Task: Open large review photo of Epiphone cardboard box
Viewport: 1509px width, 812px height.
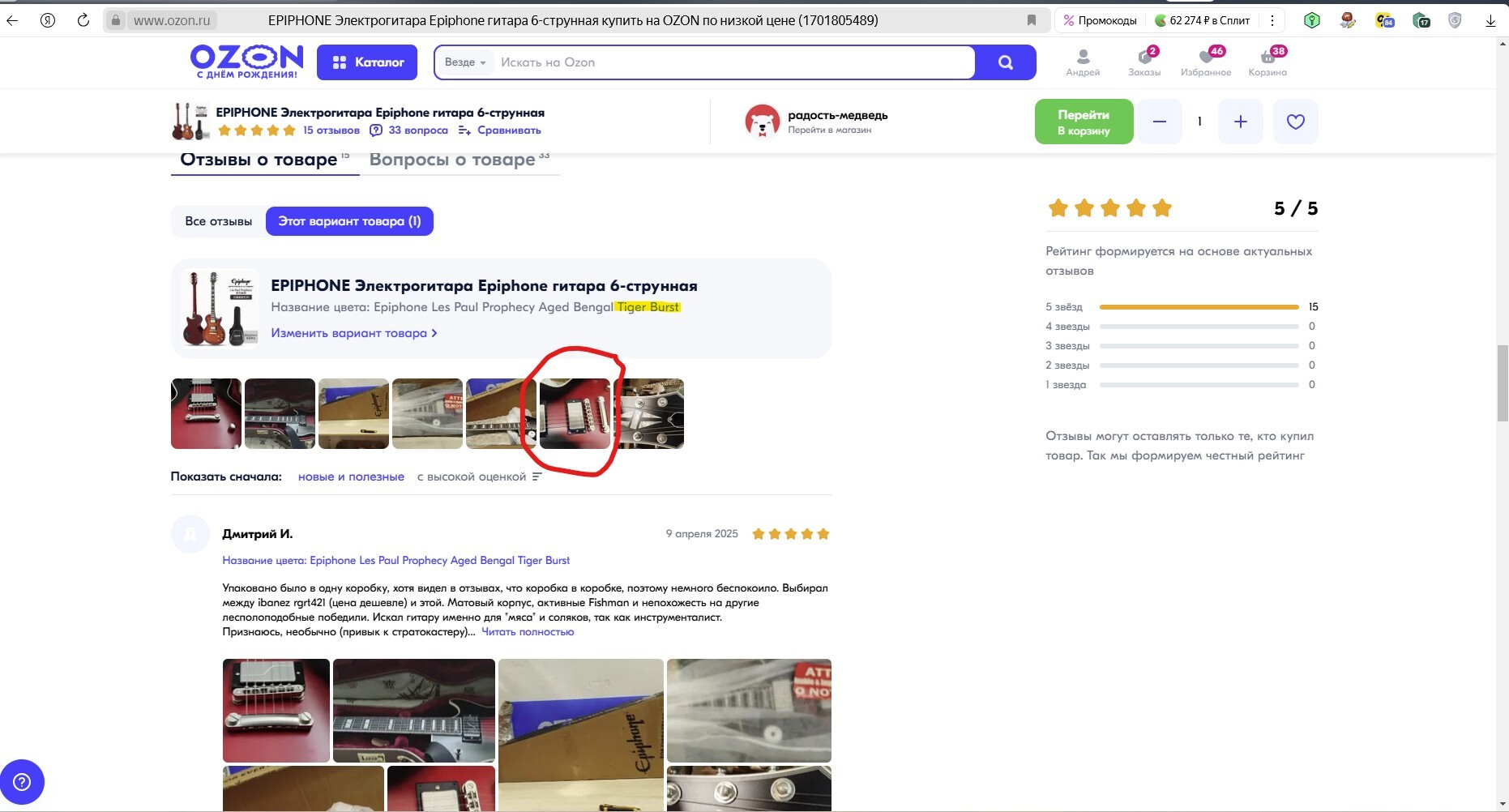Action: pos(581,734)
